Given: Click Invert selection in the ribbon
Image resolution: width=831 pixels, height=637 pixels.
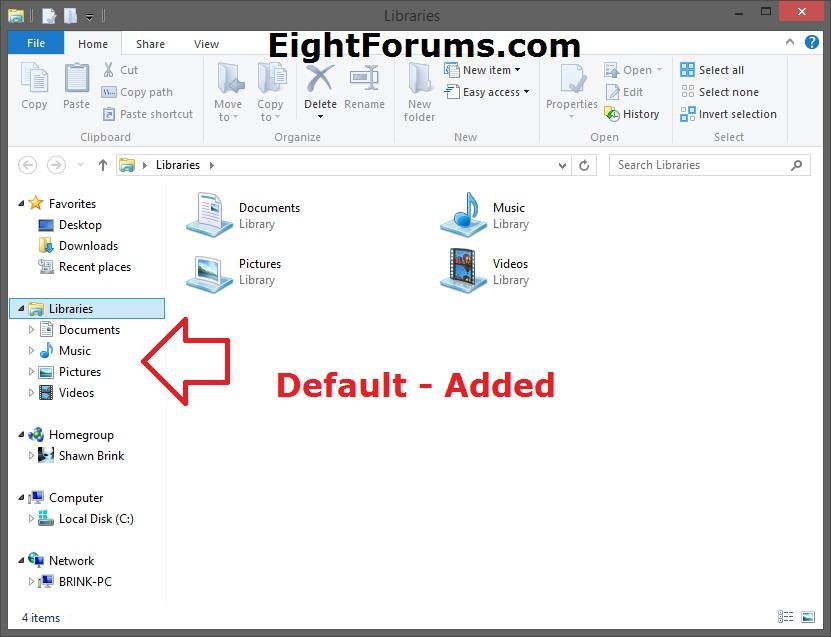Looking at the screenshot, I should (x=728, y=113).
